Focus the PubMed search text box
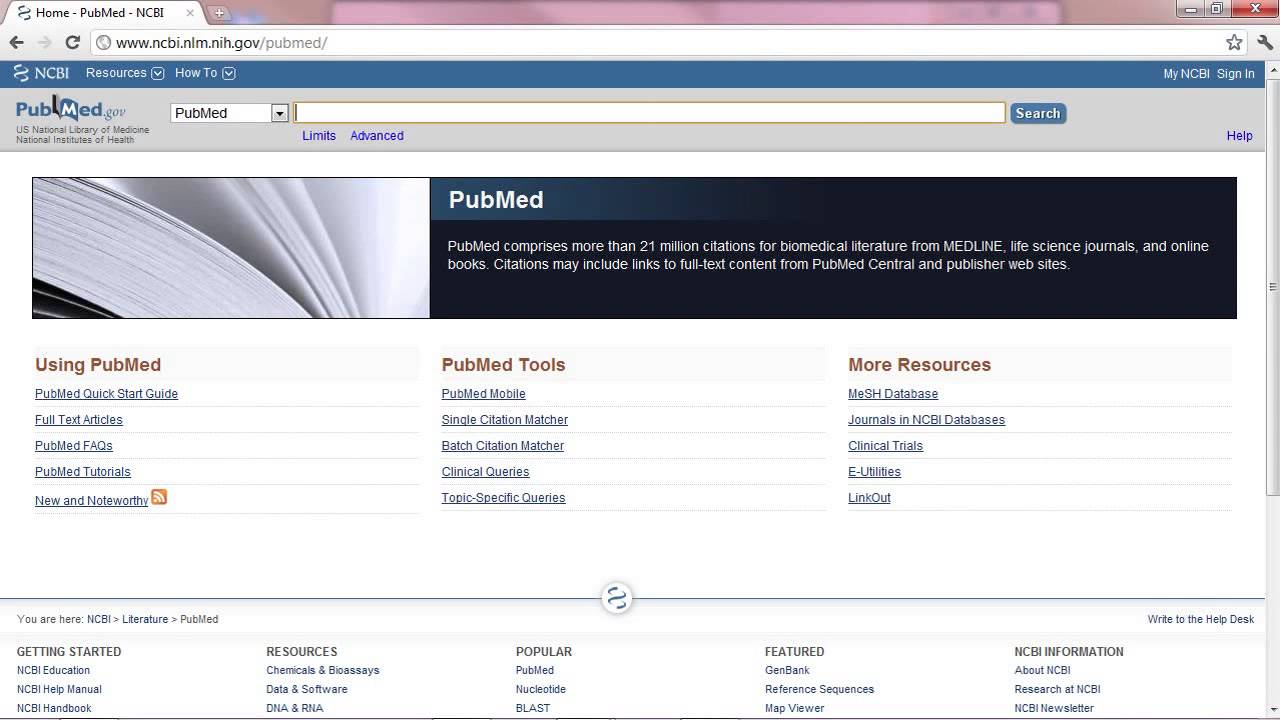 point(649,113)
